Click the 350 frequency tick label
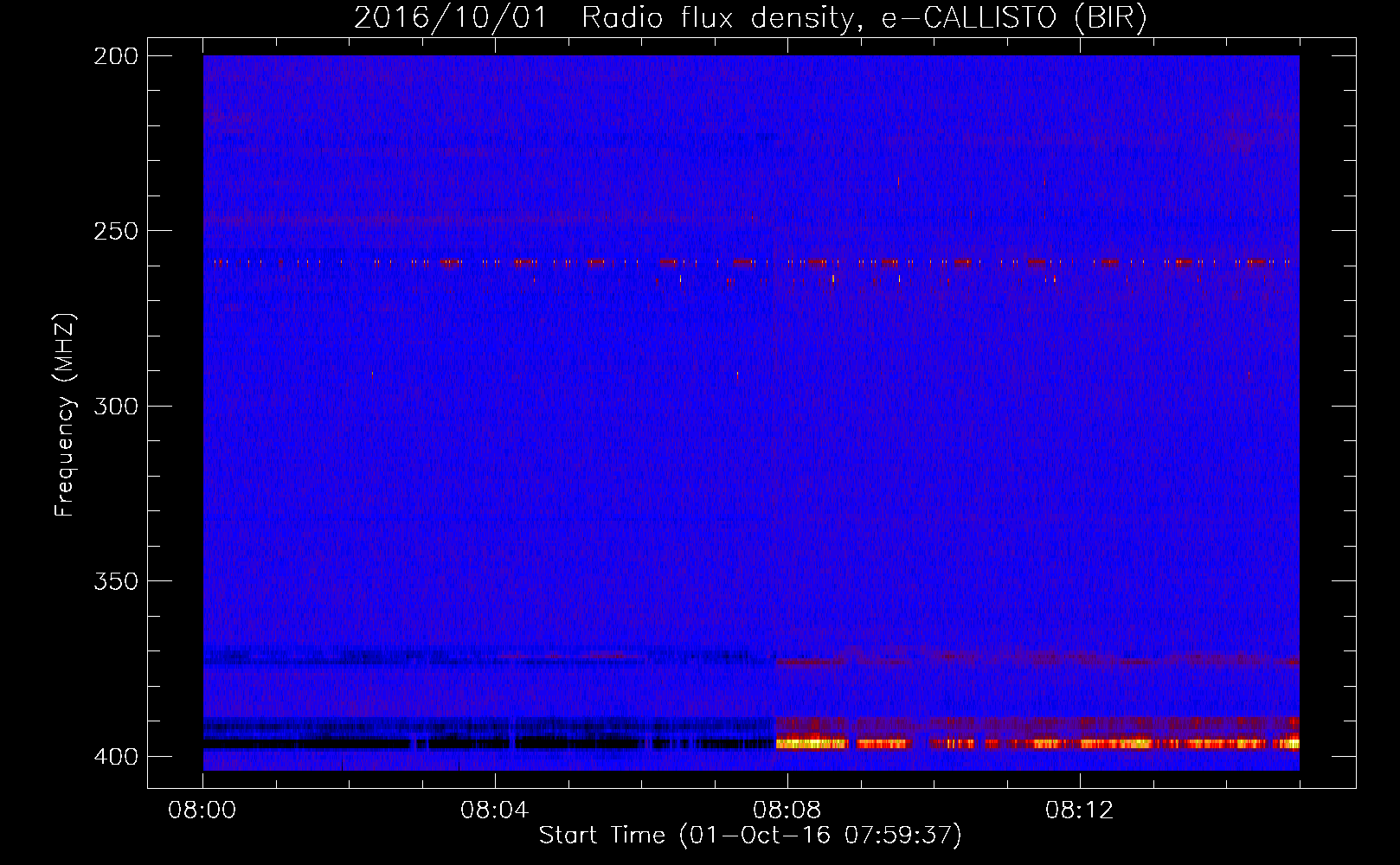The height and width of the screenshot is (865, 1400). point(115,581)
